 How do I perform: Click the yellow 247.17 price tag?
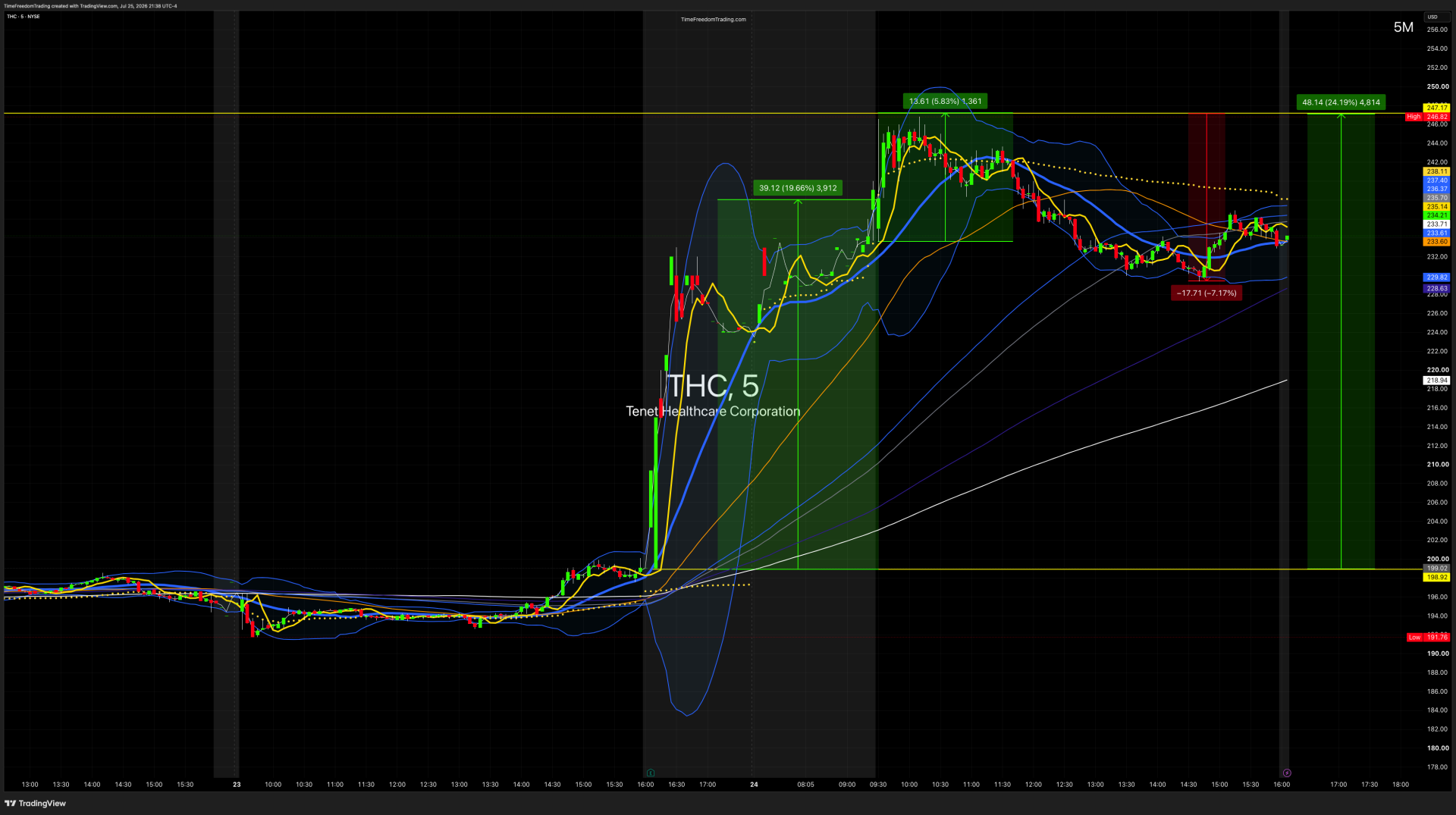click(x=1437, y=108)
